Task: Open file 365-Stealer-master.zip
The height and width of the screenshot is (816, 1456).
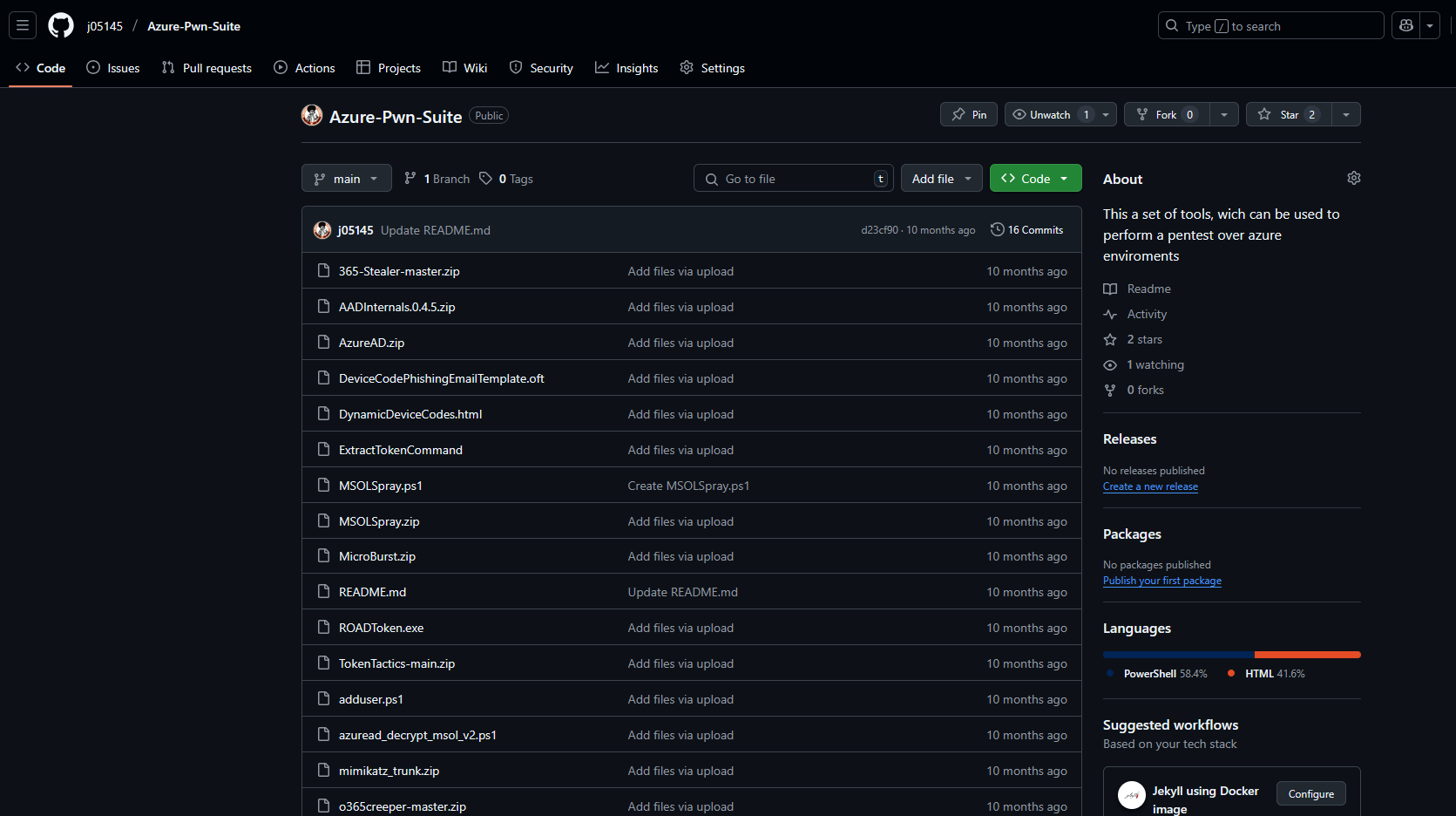Action: pyautogui.click(x=399, y=271)
